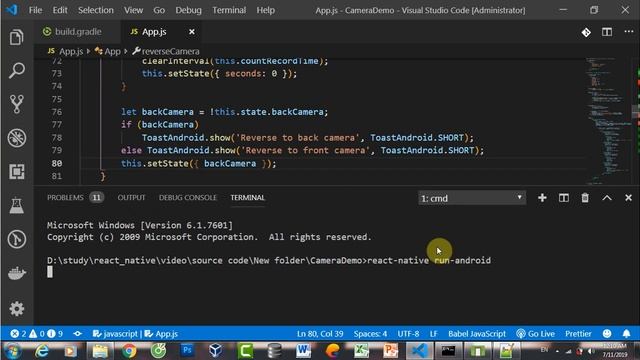
Task: Click the source control diamond icon in editor toolbar
Action: pyautogui.click(x=586, y=32)
